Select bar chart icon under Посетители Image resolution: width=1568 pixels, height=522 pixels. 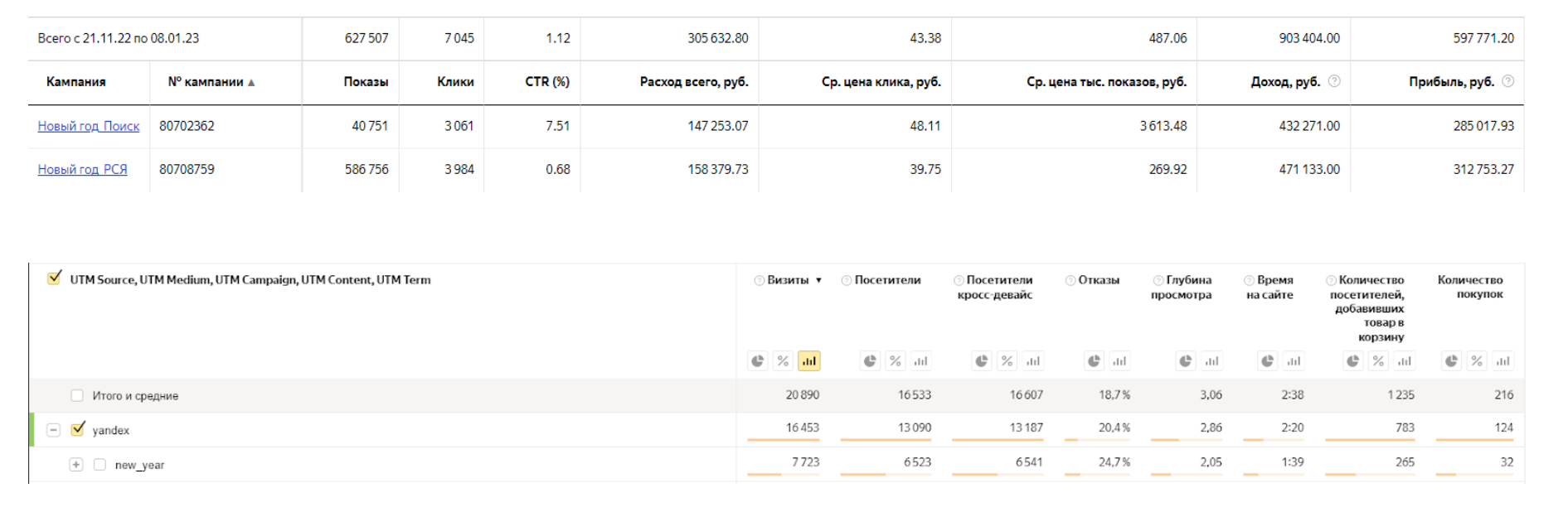click(x=920, y=361)
